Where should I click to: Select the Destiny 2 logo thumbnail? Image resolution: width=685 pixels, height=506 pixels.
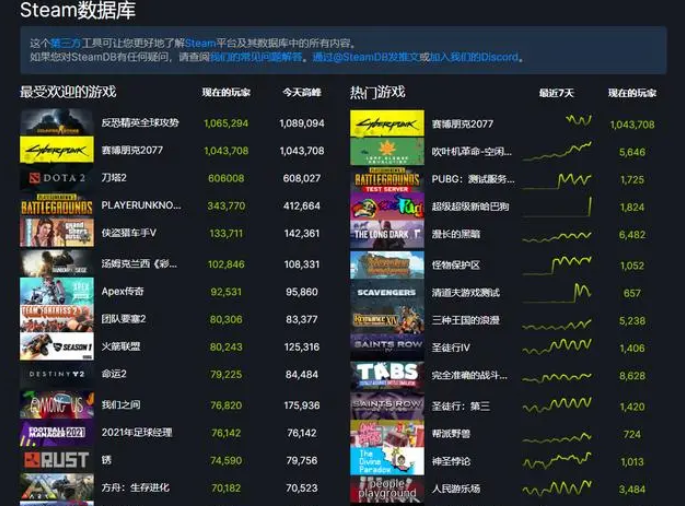[x=57, y=374]
